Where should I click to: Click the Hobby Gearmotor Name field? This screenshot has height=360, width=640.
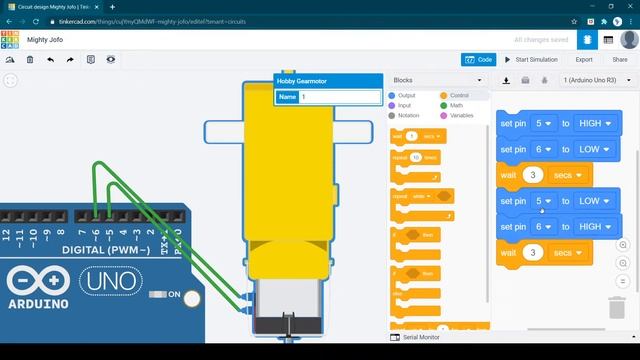[340, 97]
